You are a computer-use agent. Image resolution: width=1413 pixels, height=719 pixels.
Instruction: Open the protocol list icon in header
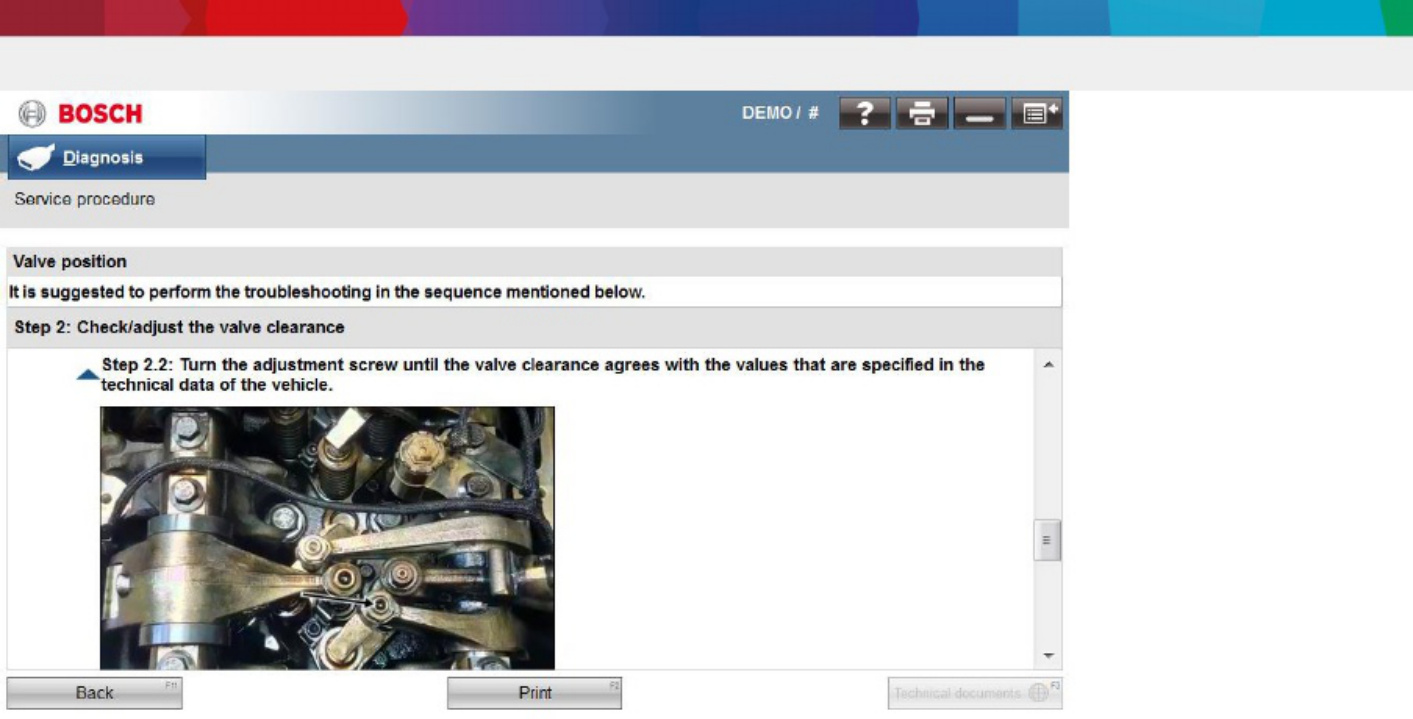point(1036,114)
